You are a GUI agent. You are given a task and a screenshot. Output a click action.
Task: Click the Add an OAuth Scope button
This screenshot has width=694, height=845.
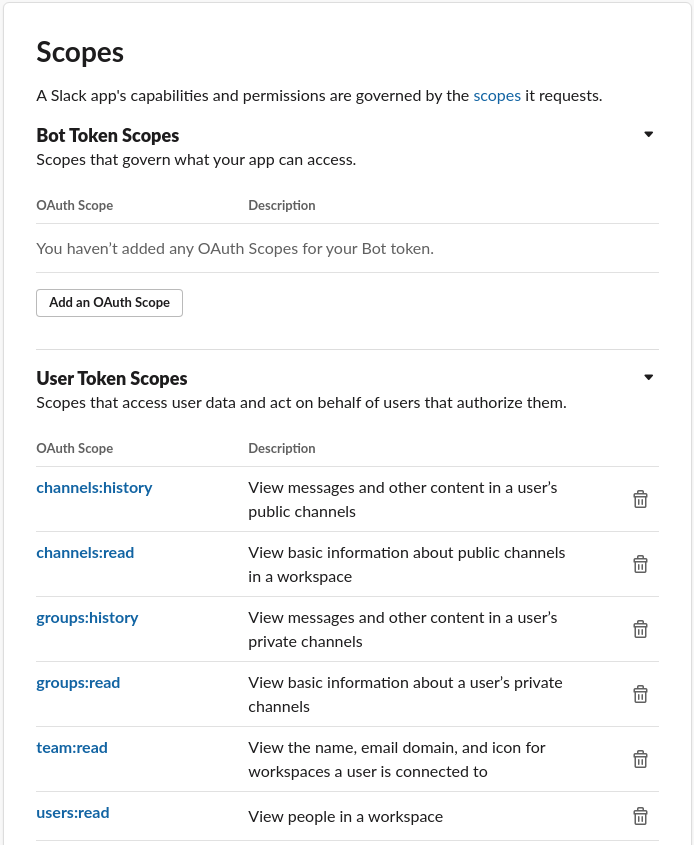click(x=109, y=302)
